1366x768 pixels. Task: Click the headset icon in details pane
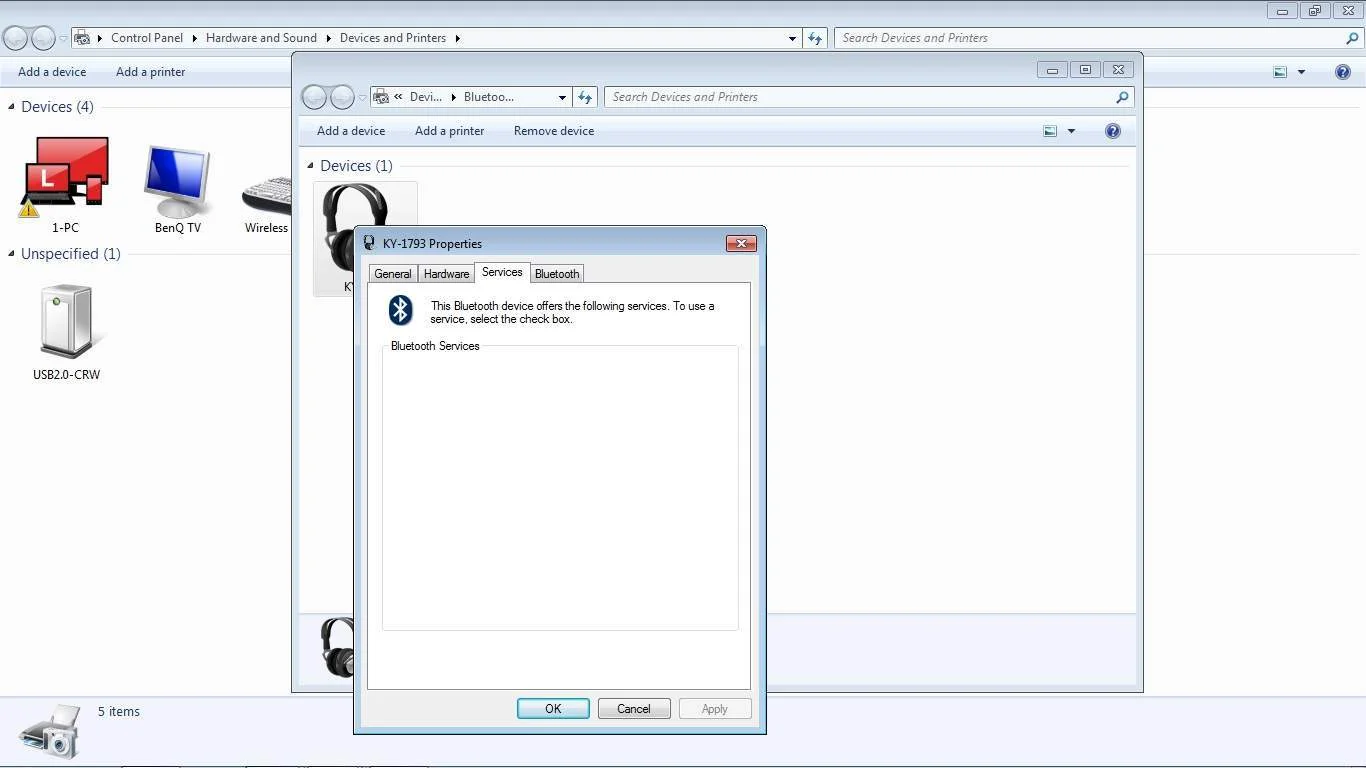337,646
